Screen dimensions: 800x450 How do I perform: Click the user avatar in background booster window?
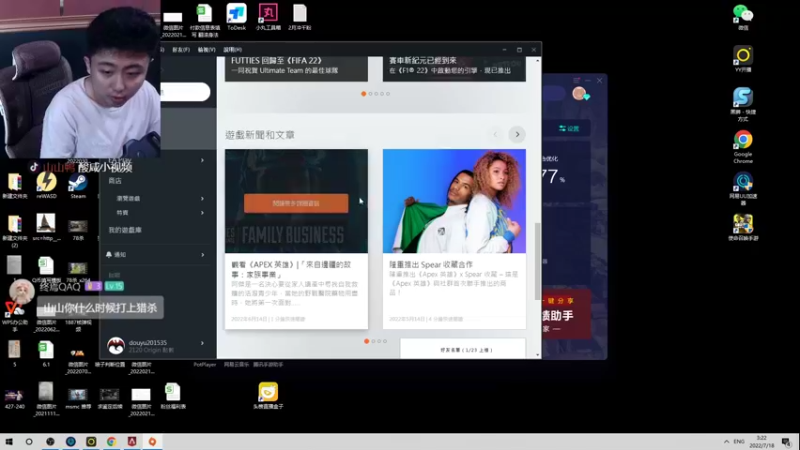(x=579, y=93)
